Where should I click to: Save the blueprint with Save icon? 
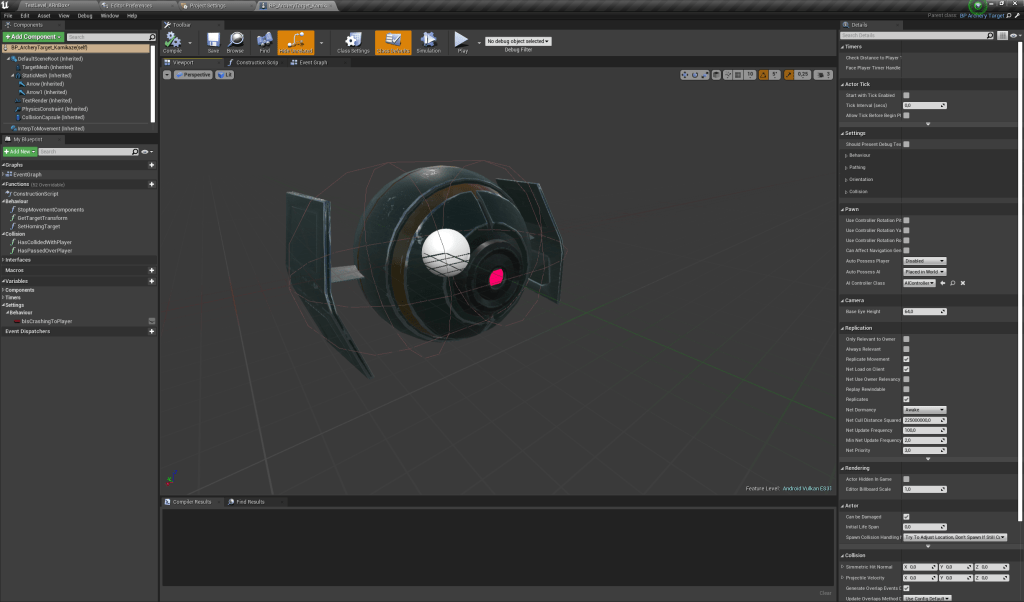click(213, 40)
